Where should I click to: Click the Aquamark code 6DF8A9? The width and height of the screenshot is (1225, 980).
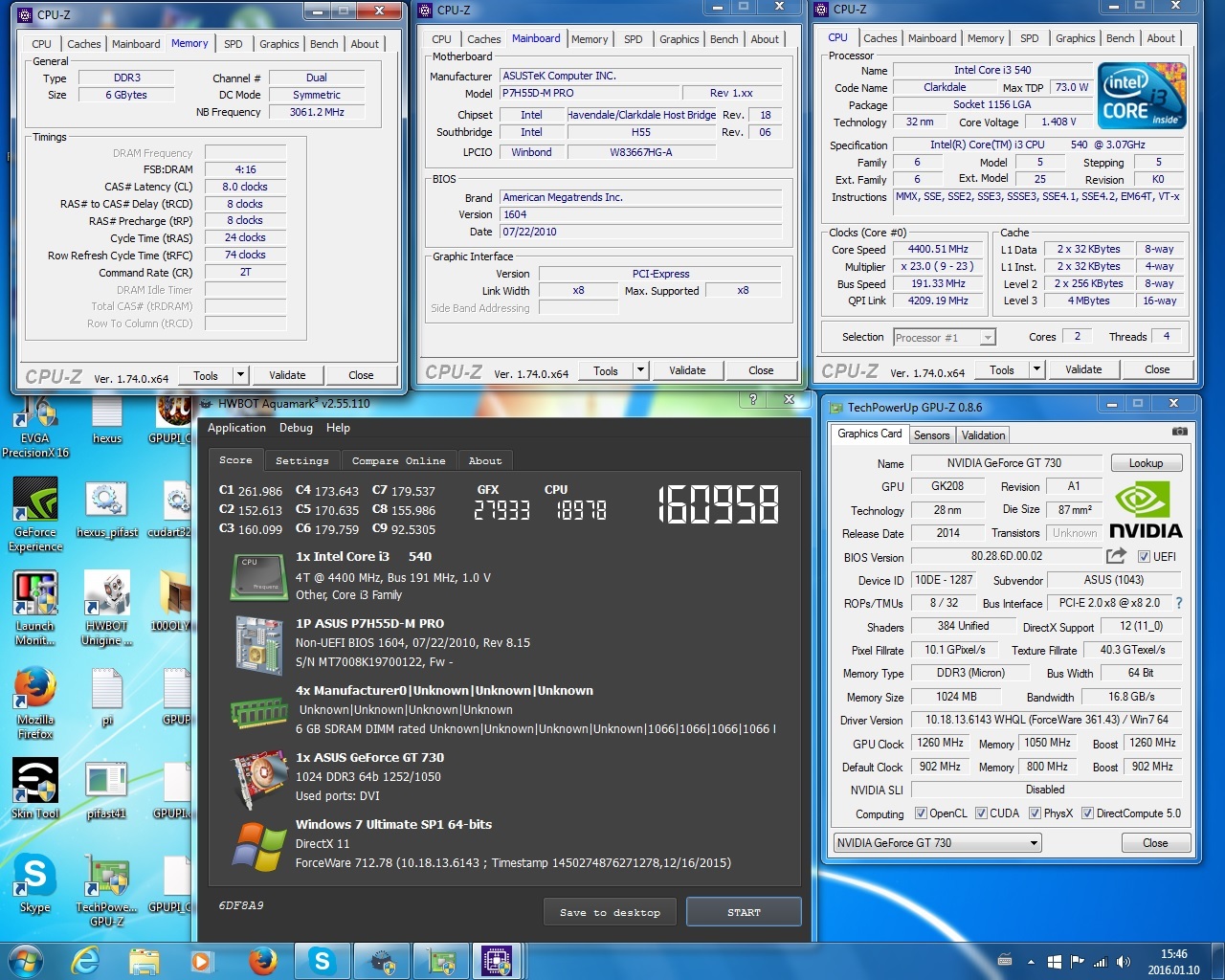241,905
